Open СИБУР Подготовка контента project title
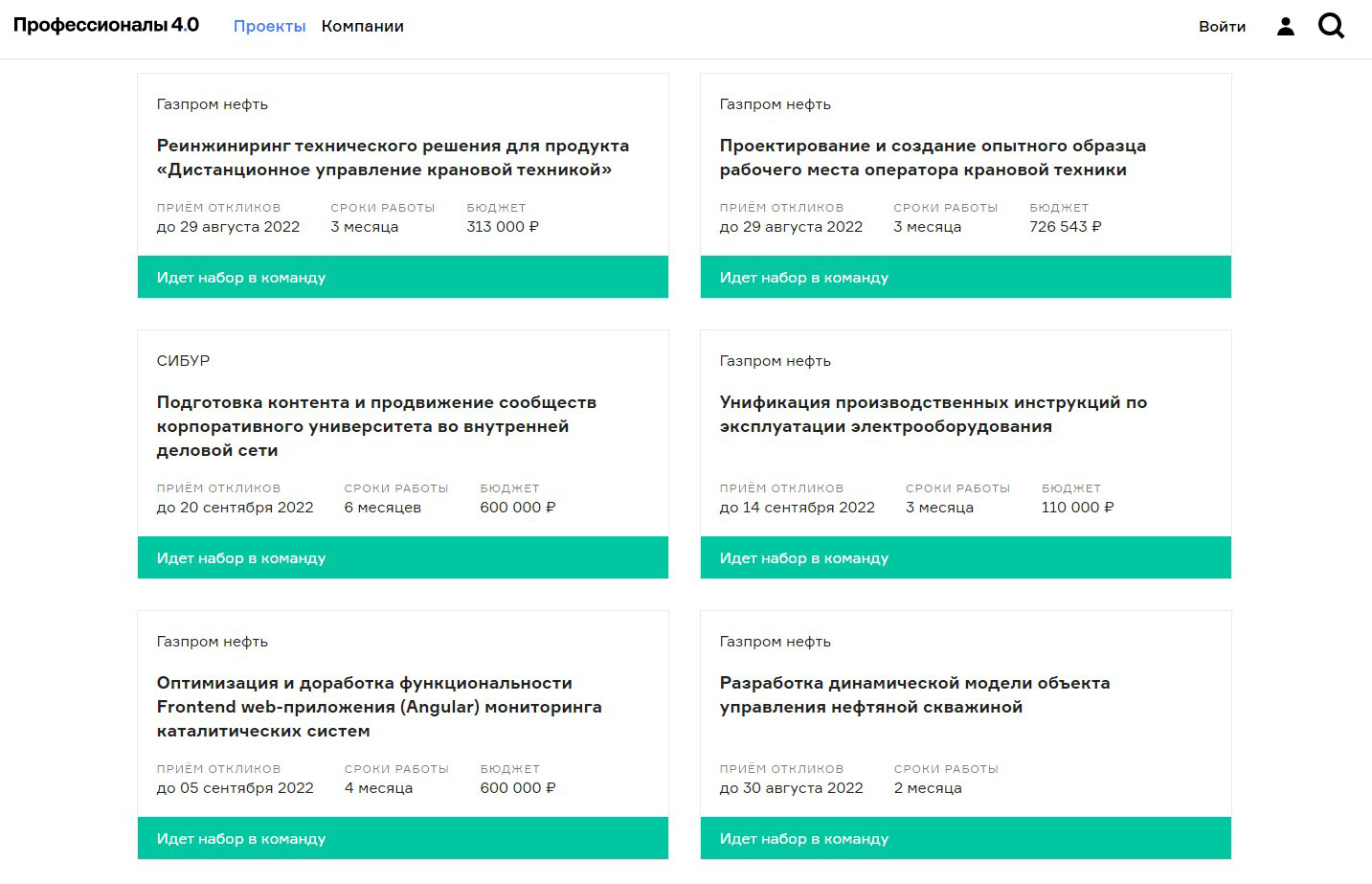The width and height of the screenshot is (1372, 884). [x=376, y=426]
